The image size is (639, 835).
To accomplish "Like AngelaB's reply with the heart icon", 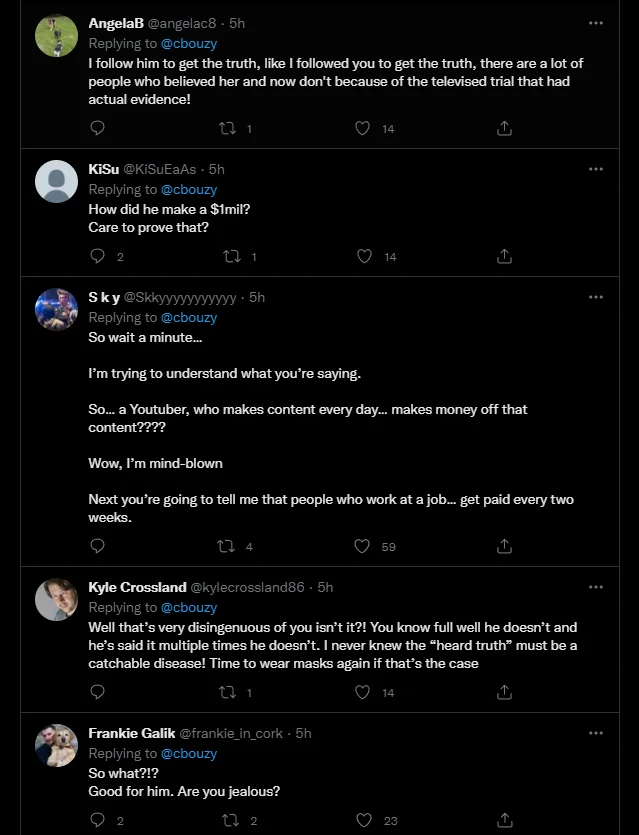I will [x=362, y=128].
